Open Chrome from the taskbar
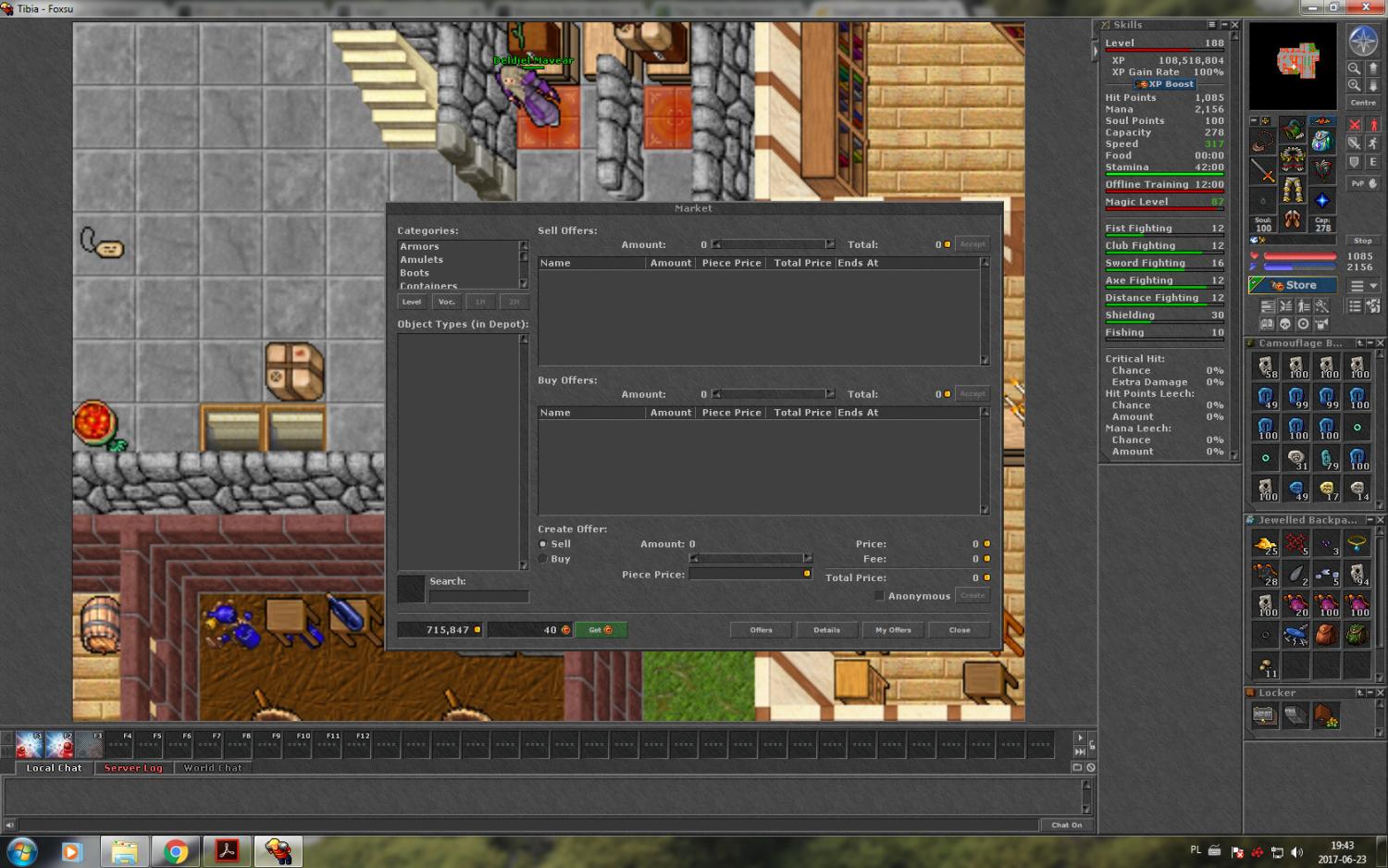 pyautogui.click(x=176, y=851)
